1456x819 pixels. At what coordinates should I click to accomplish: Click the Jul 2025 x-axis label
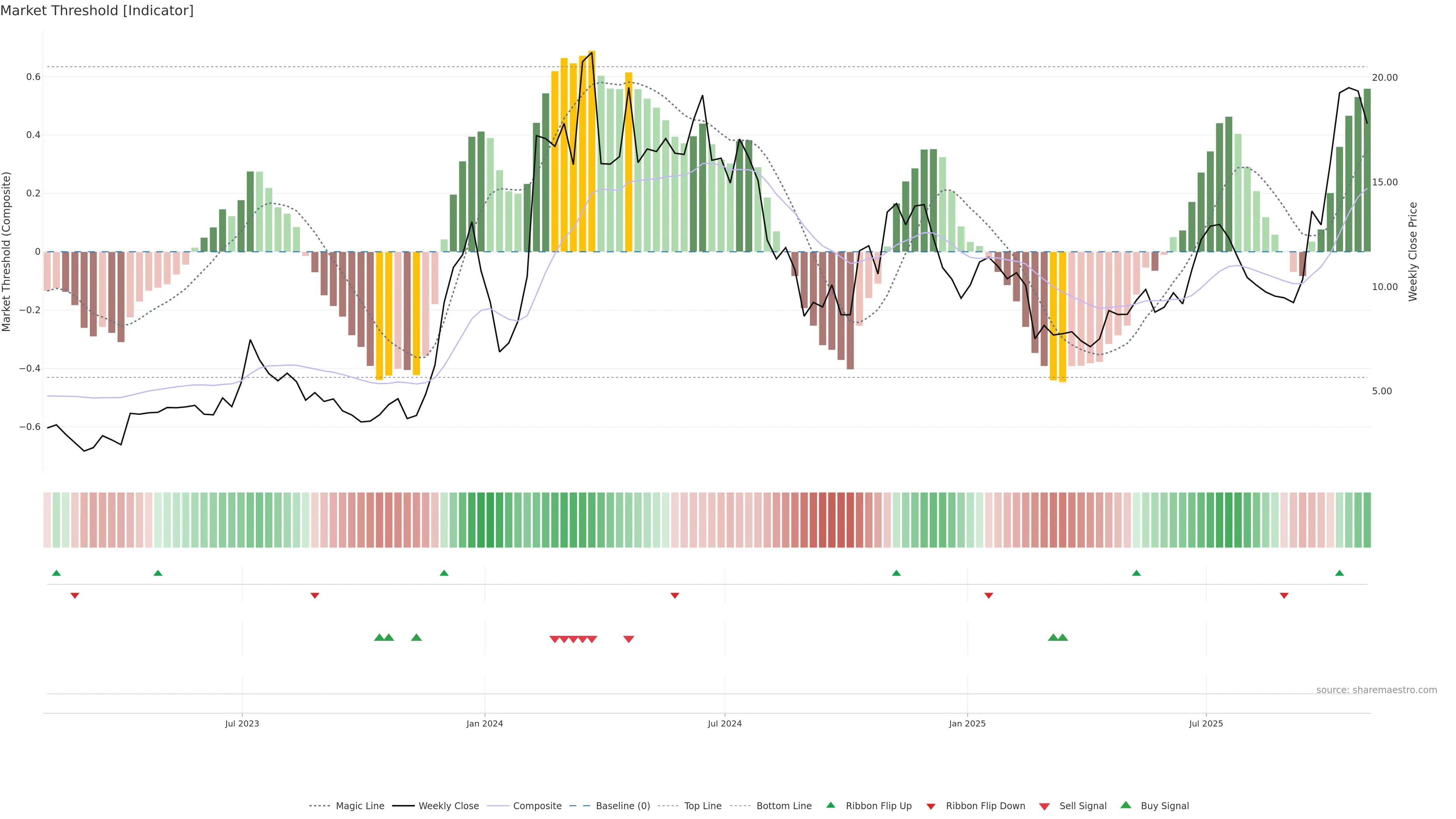point(1206,723)
